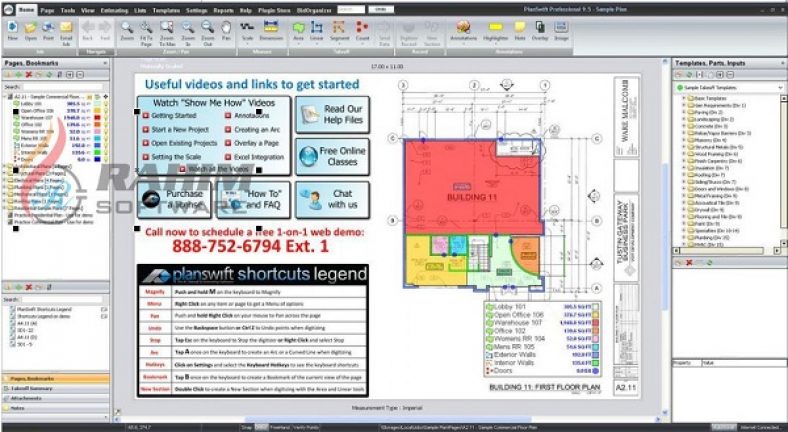This screenshot has height=432, width=788.
Task: Open Pages, Bookmarks panel header dropdown arrow
Action: pos(105,63)
